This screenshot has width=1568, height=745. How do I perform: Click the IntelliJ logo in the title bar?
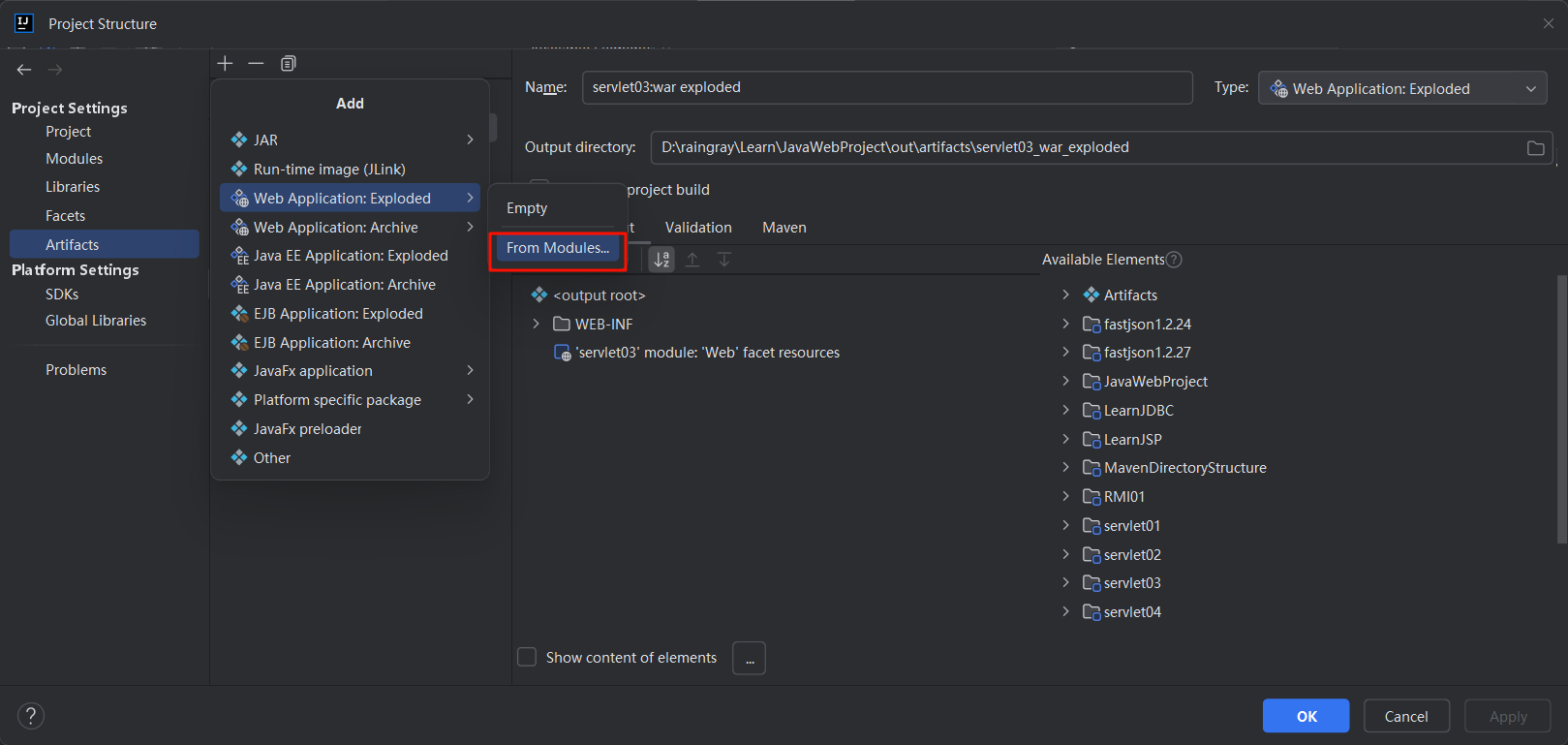(x=24, y=23)
